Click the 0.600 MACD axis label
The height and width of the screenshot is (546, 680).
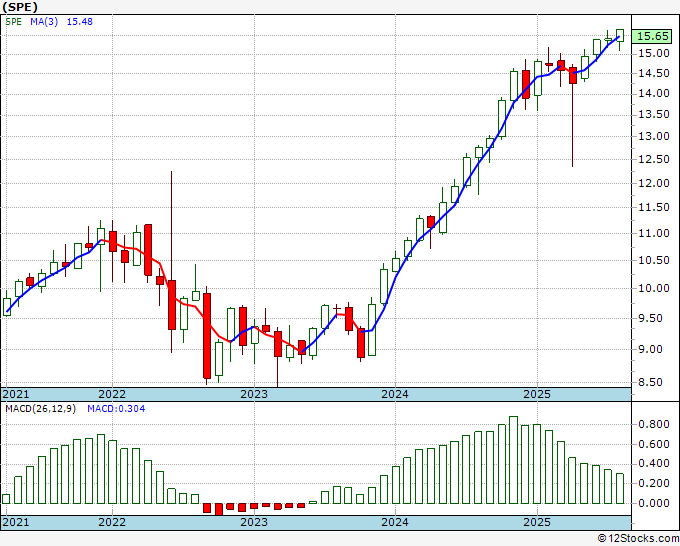click(x=654, y=444)
